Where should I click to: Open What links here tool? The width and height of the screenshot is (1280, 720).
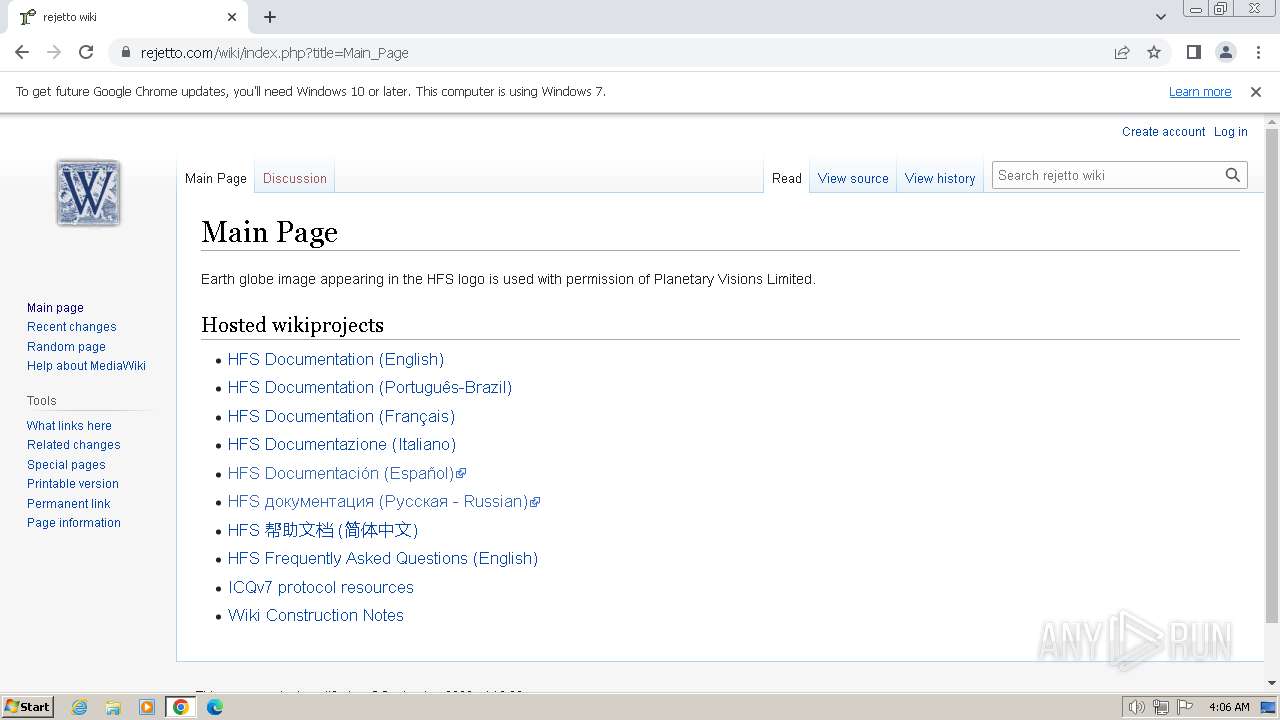69,426
